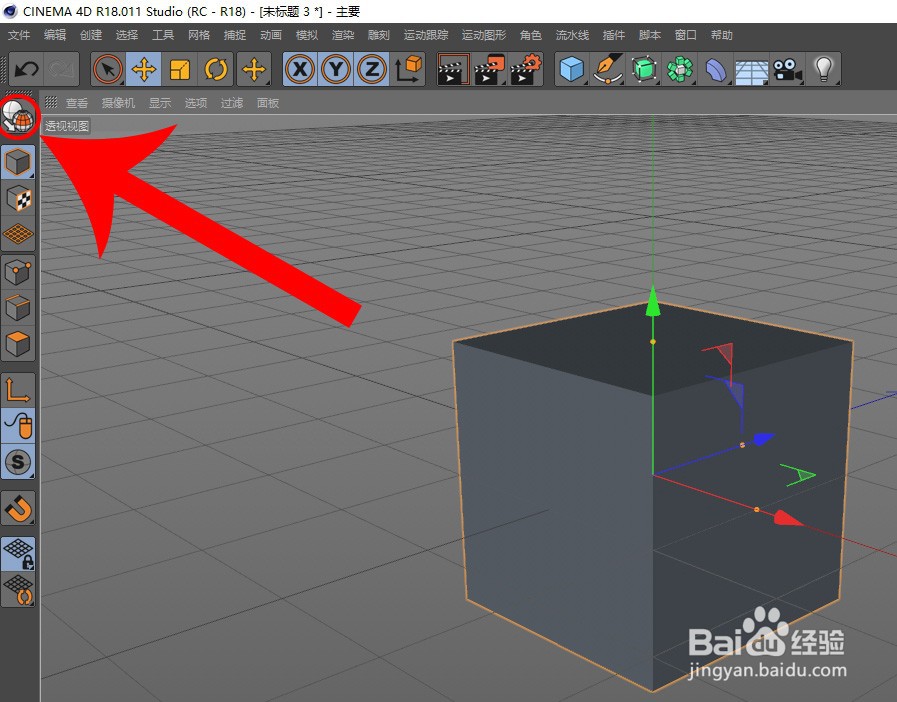Open the 帮助 menu
The height and width of the screenshot is (702, 897).
pos(722,35)
